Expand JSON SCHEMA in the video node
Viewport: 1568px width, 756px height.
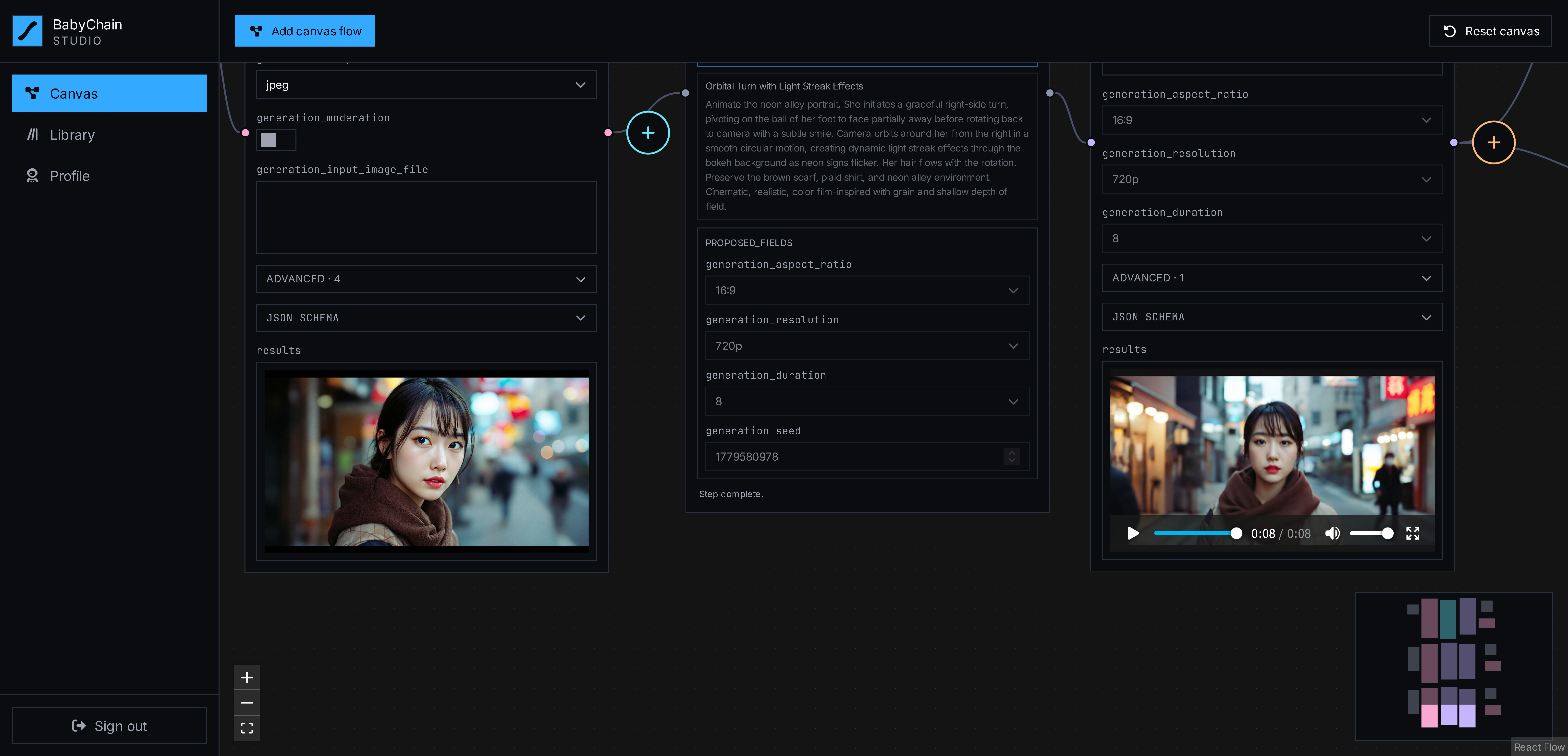tap(1272, 317)
